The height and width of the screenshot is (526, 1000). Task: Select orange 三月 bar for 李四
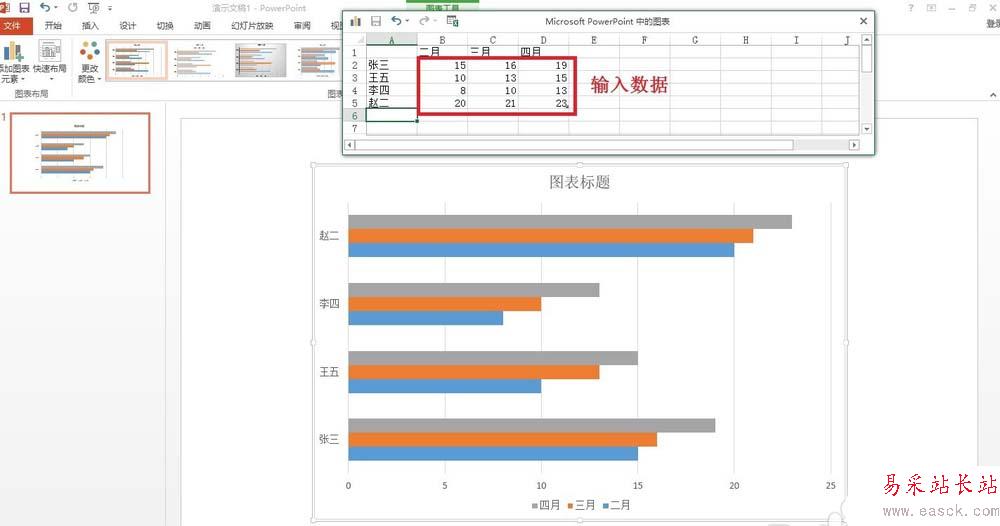point(445,303)
